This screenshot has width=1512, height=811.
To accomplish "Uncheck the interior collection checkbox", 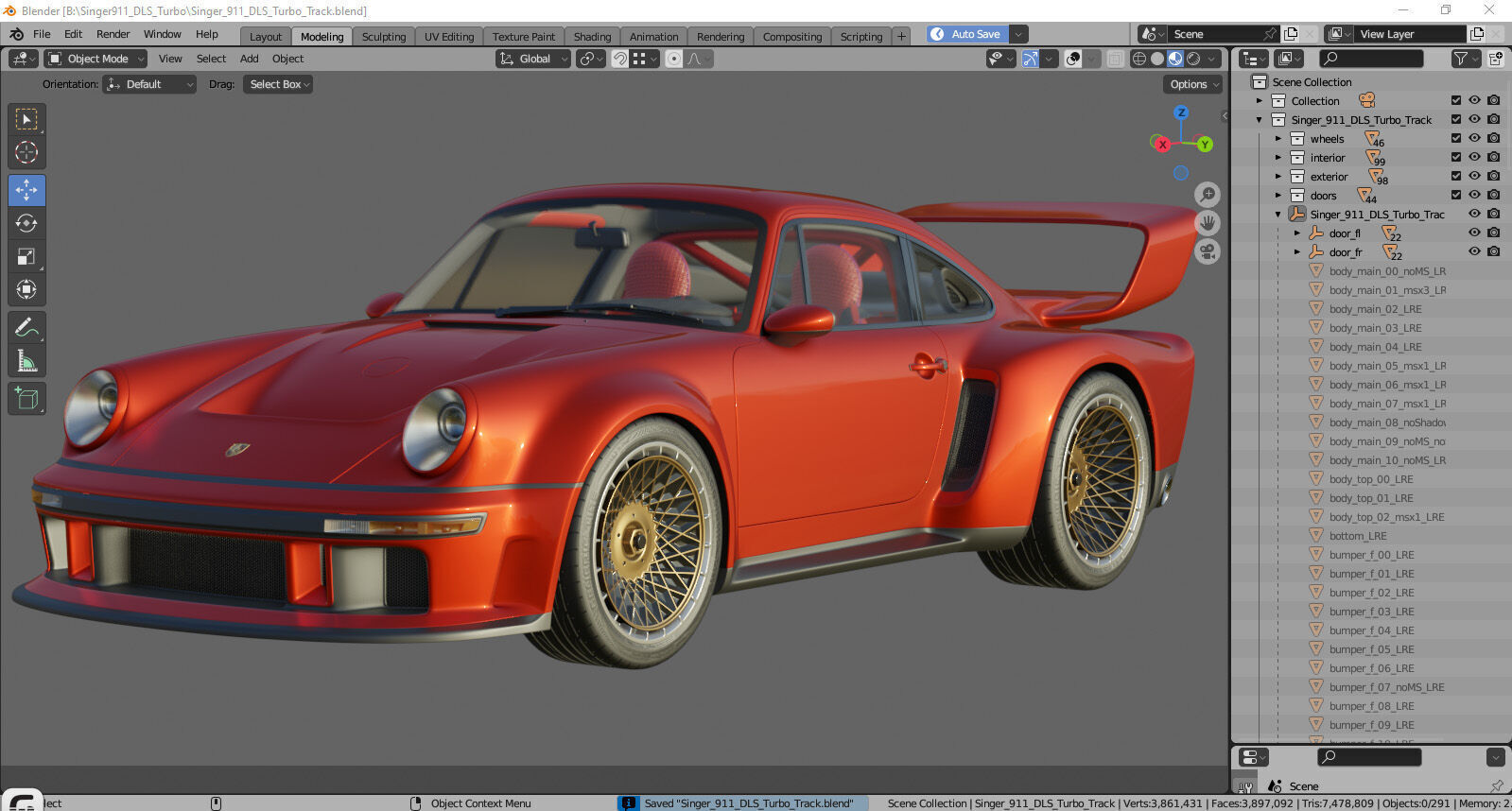I will click(1456, 157).
